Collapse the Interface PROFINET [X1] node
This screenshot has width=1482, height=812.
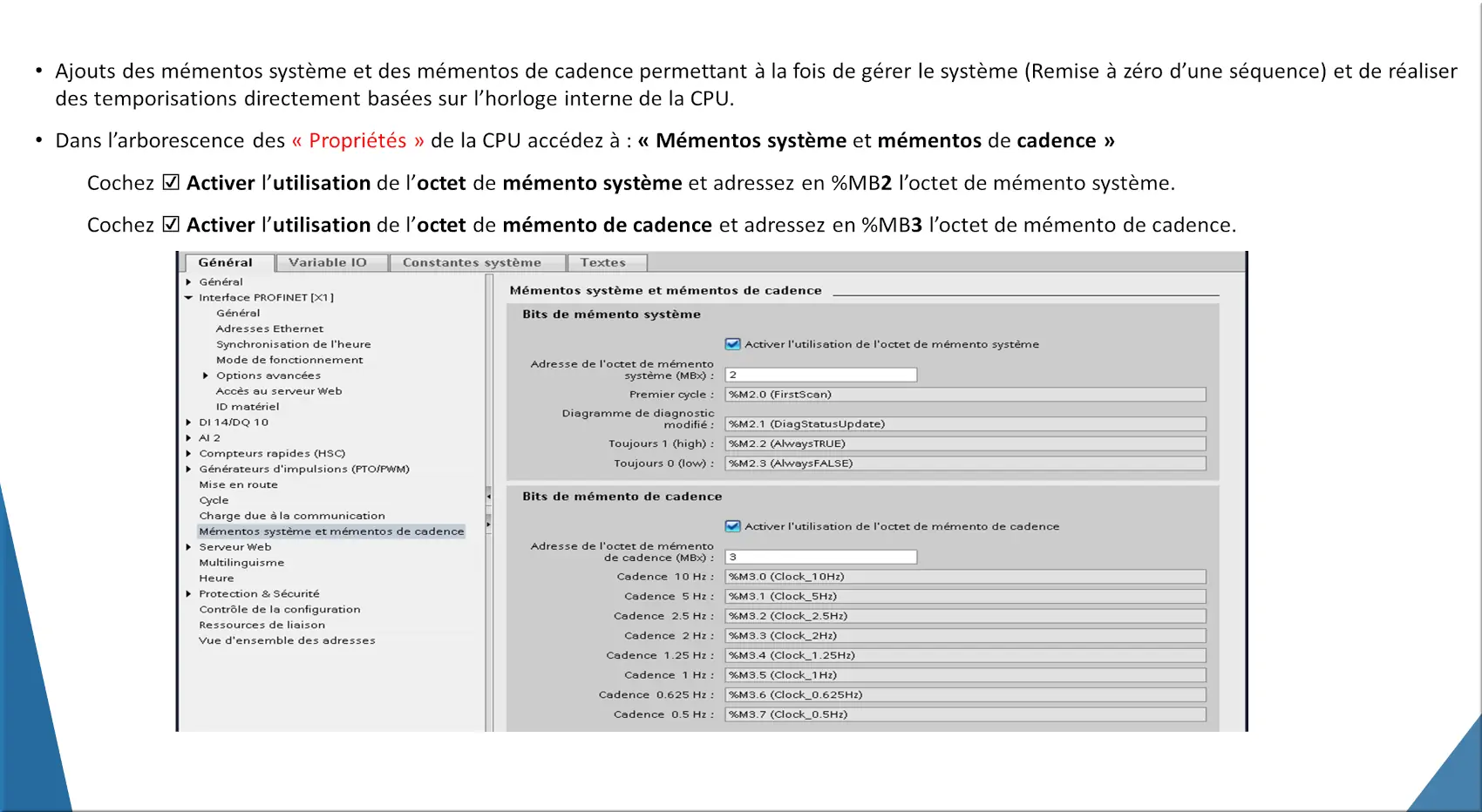pyautogui.click(x=188, y=298)
